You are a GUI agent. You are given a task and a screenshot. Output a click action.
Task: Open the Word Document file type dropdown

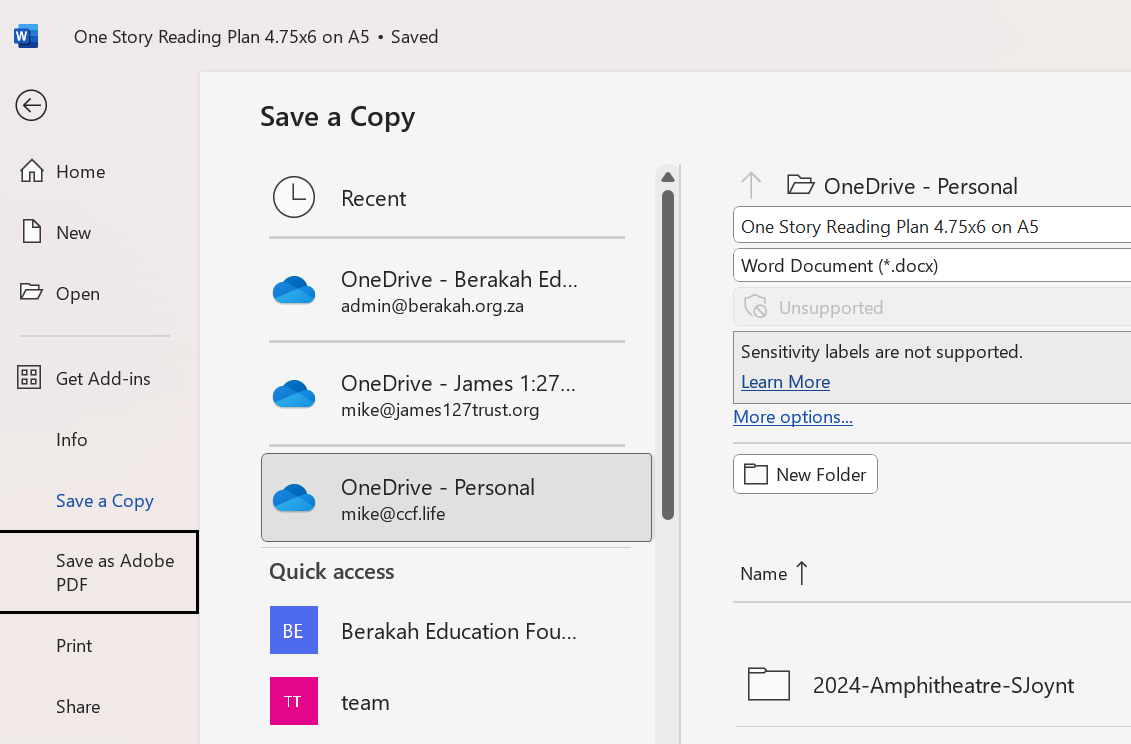(x=930, y=265)
